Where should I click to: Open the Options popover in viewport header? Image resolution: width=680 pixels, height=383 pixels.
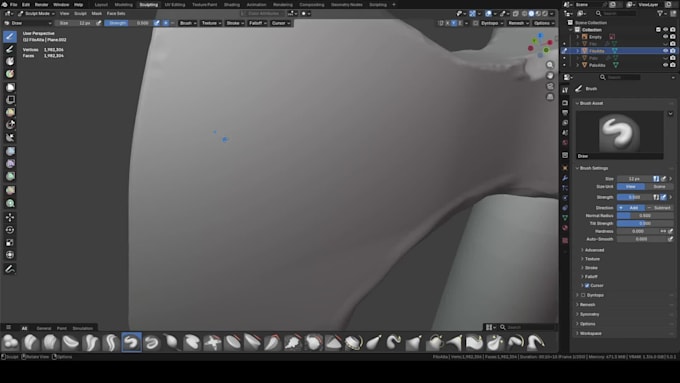(x=544, y=23)
